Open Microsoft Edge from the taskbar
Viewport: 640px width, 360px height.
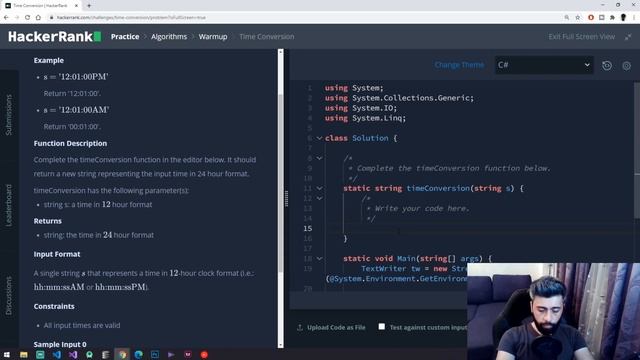(139, 355)
